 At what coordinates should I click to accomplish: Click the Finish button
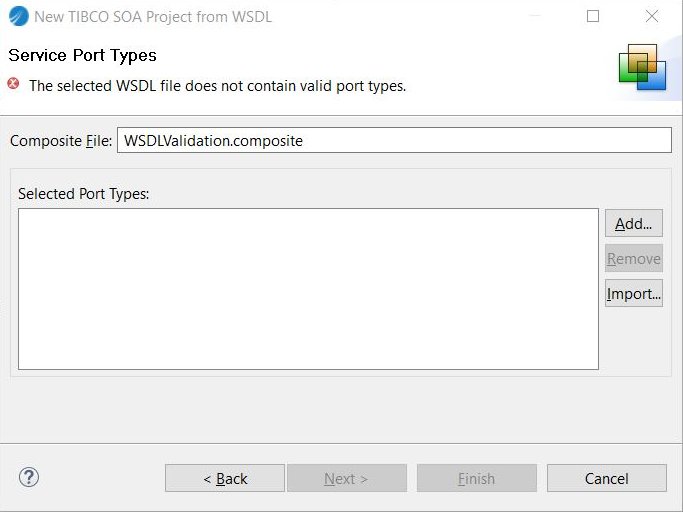click(x=476, y=479)
